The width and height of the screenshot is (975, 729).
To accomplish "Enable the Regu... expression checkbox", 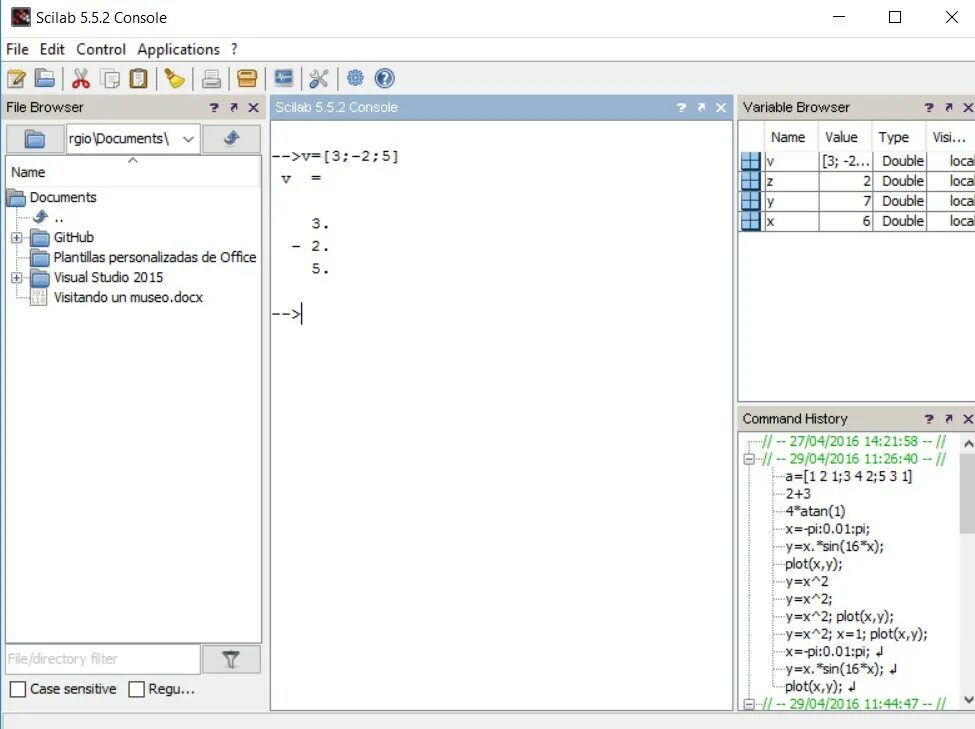I will pos(136,689).
